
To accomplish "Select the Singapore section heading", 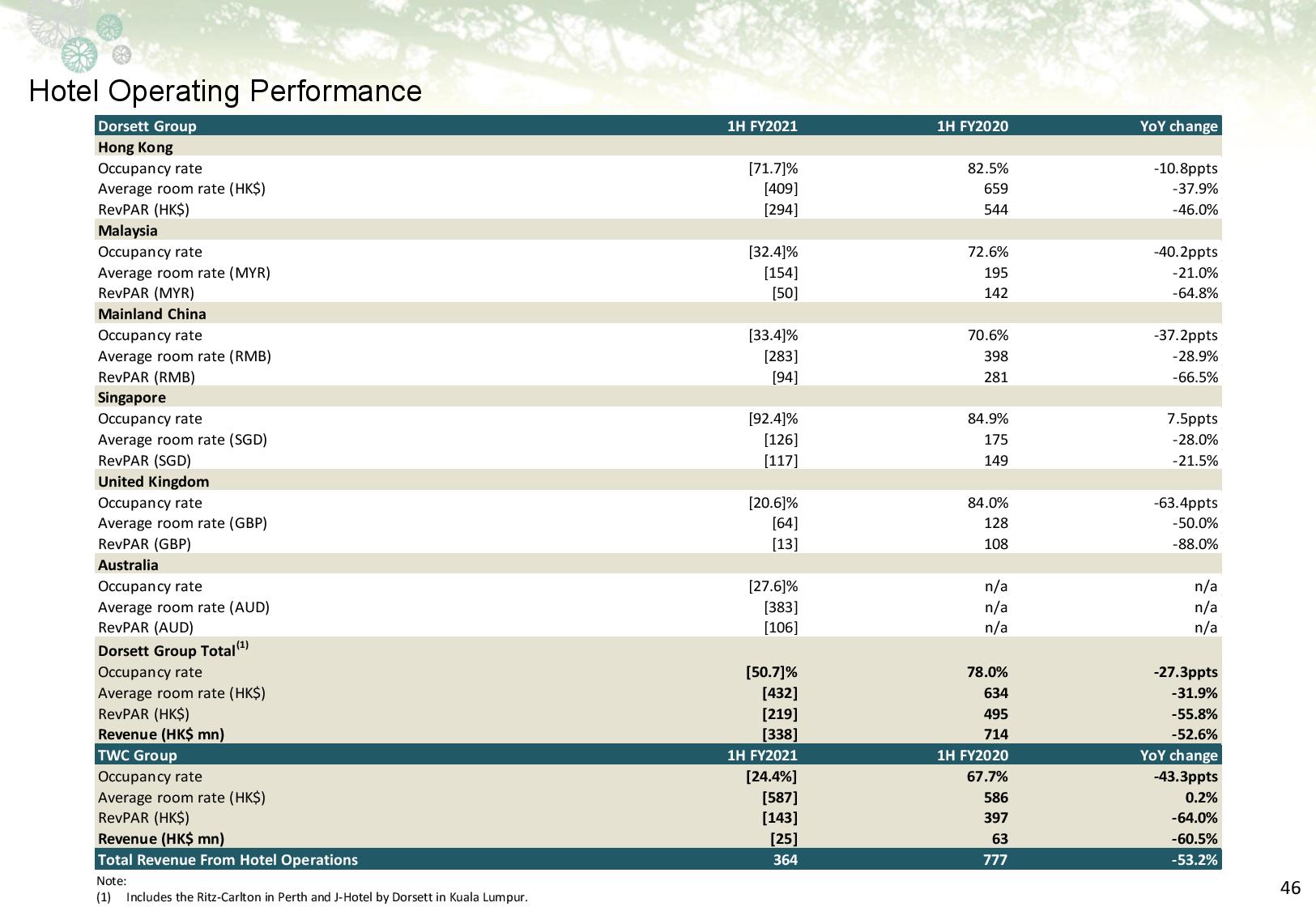I will pos(132,398).
